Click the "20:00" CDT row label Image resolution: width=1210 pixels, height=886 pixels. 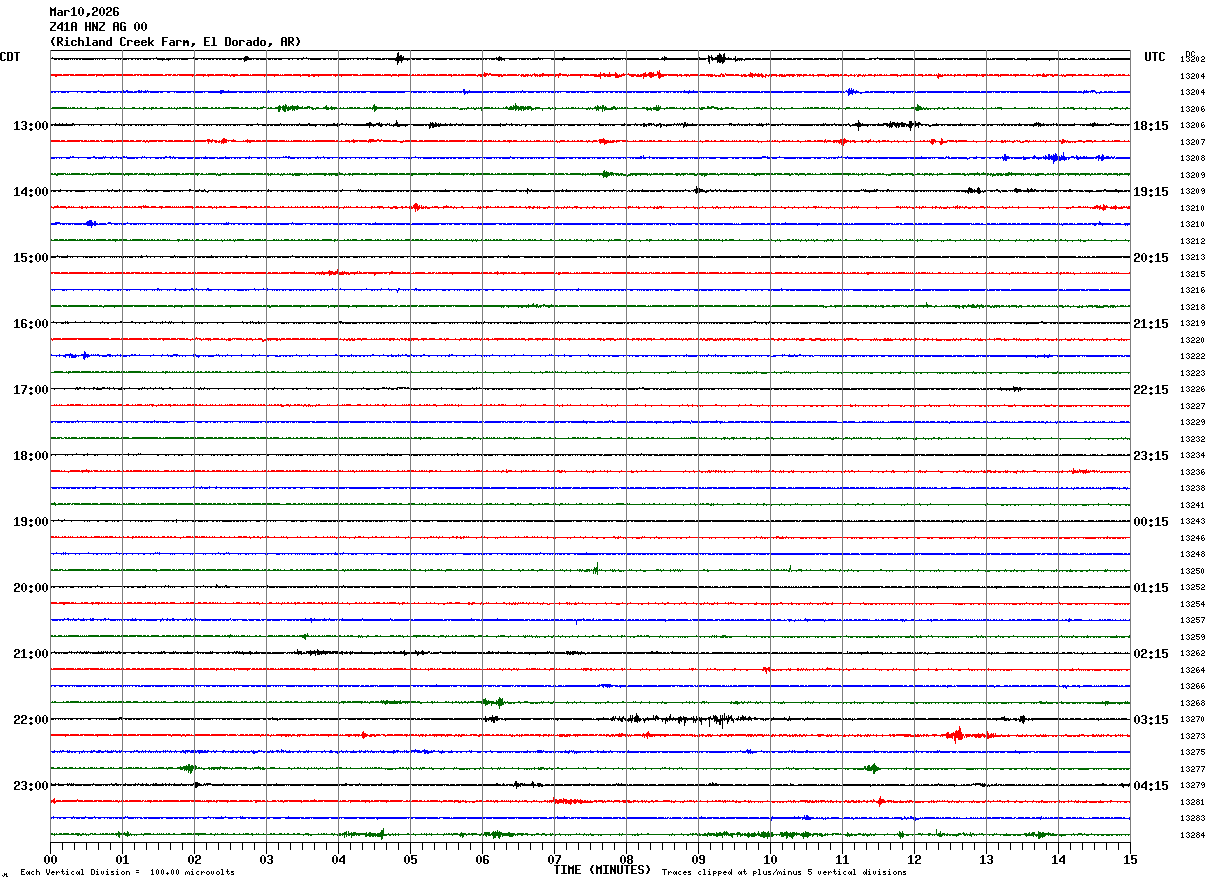pyautogui.click(x=30, y=588)
